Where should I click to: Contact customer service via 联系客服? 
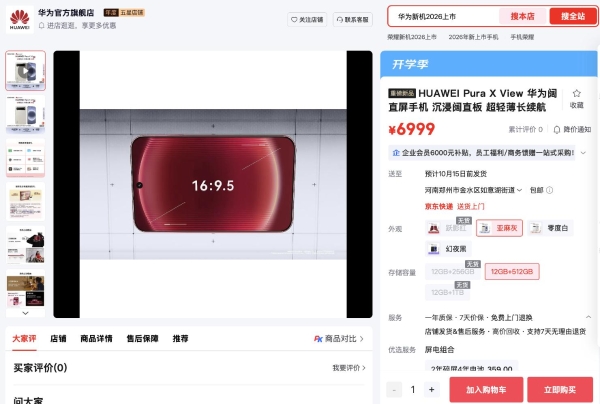tap(353, 20)
